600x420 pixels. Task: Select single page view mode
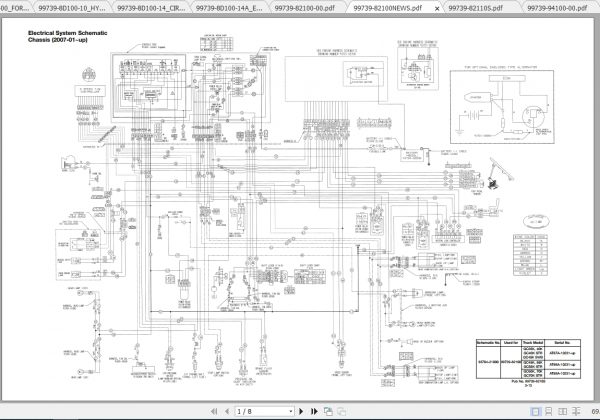click(535, 412)
